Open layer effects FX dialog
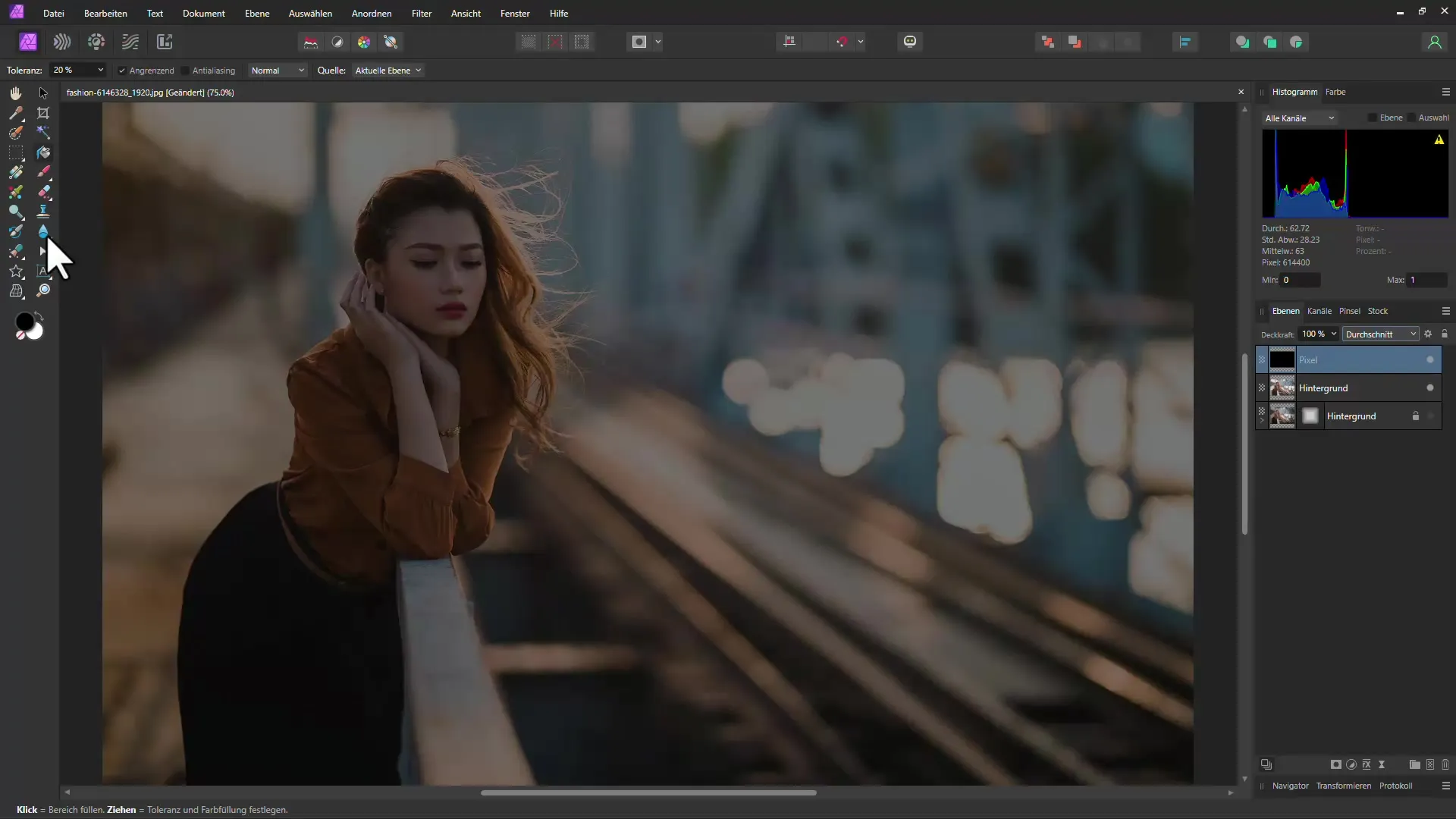 pos(1367,764)
